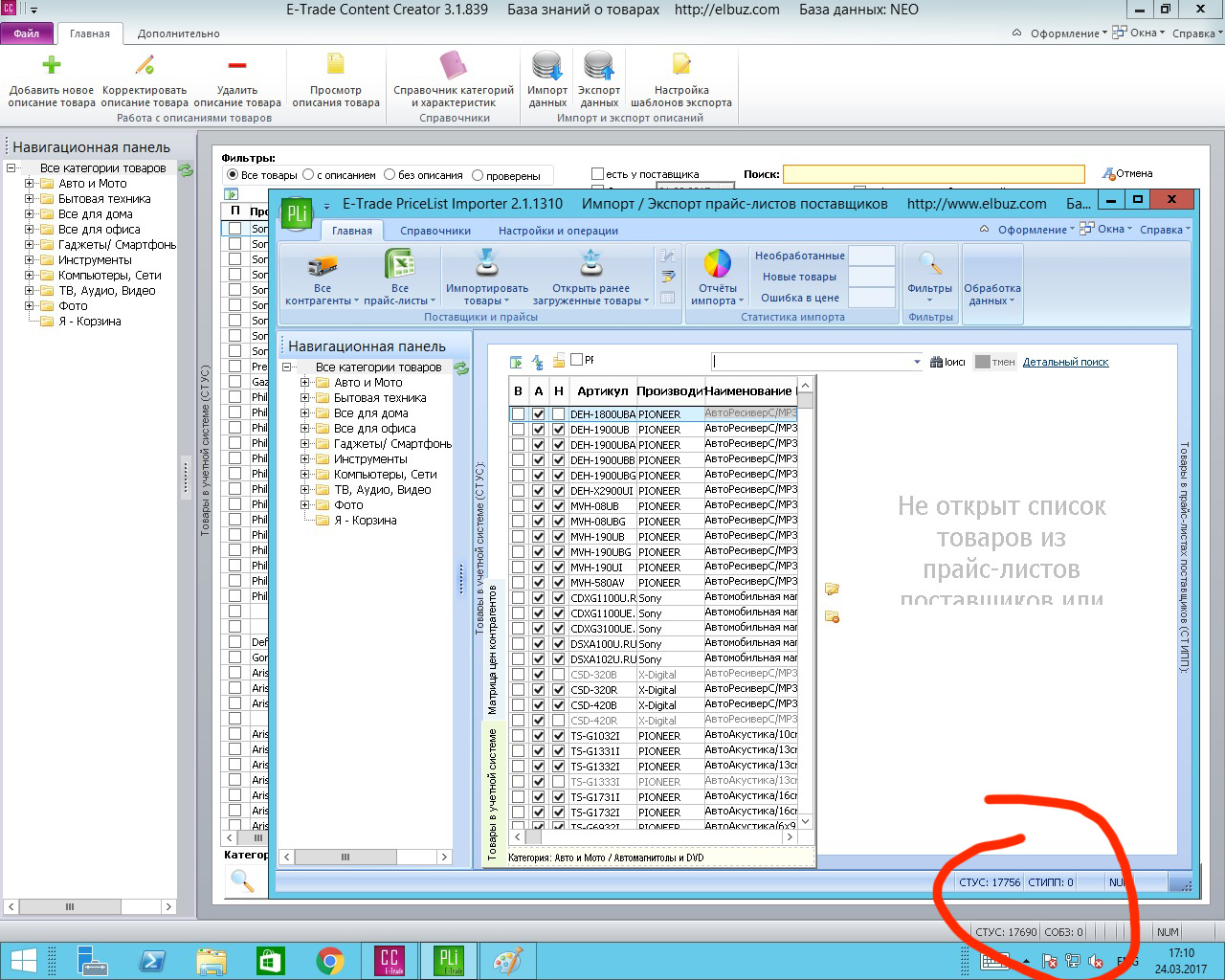1225x980 pixels.
Task: Toggle the 'В' checkbox for DEH-1800UBA row
Action: [518, 414]
